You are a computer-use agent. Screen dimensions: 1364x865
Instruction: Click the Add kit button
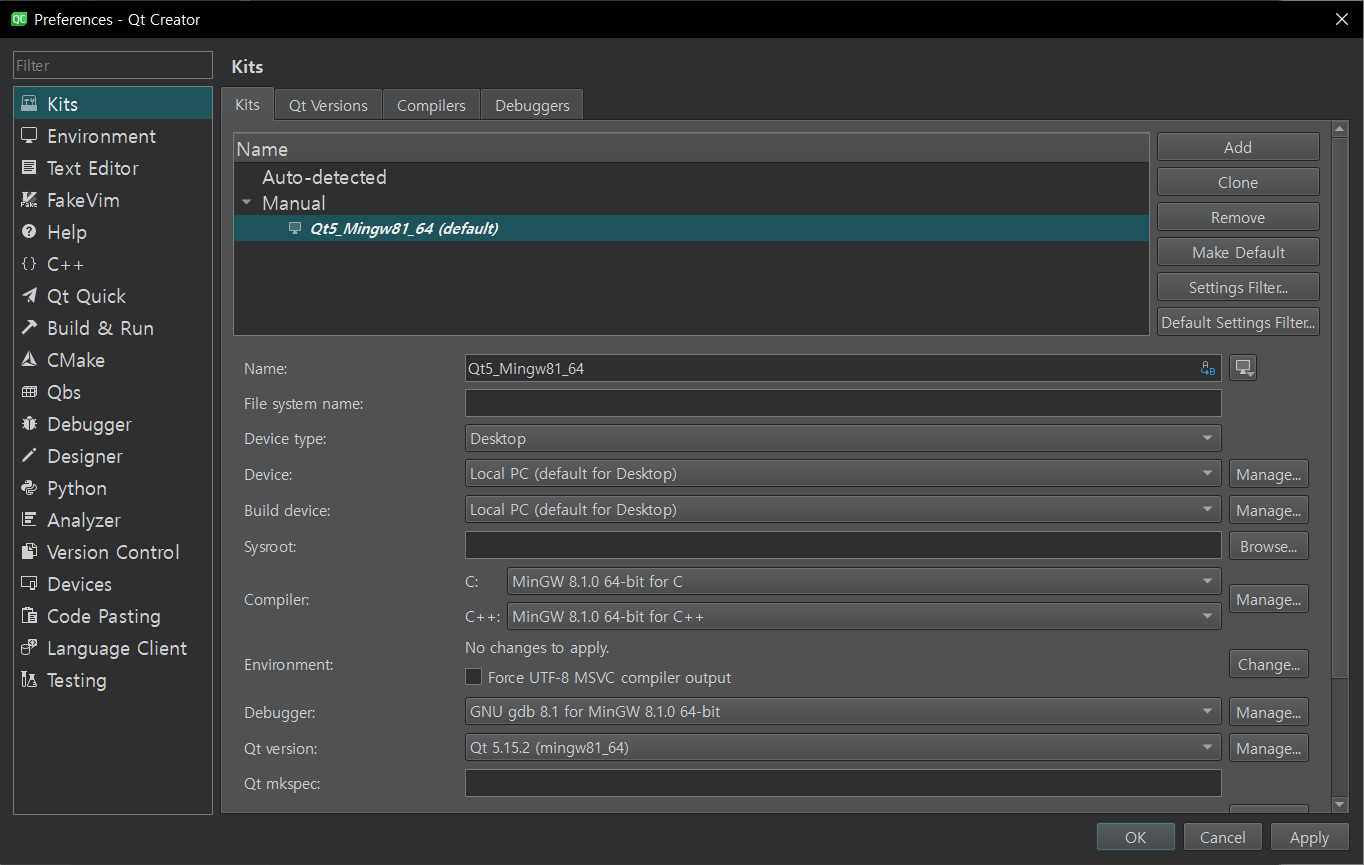1238,147
